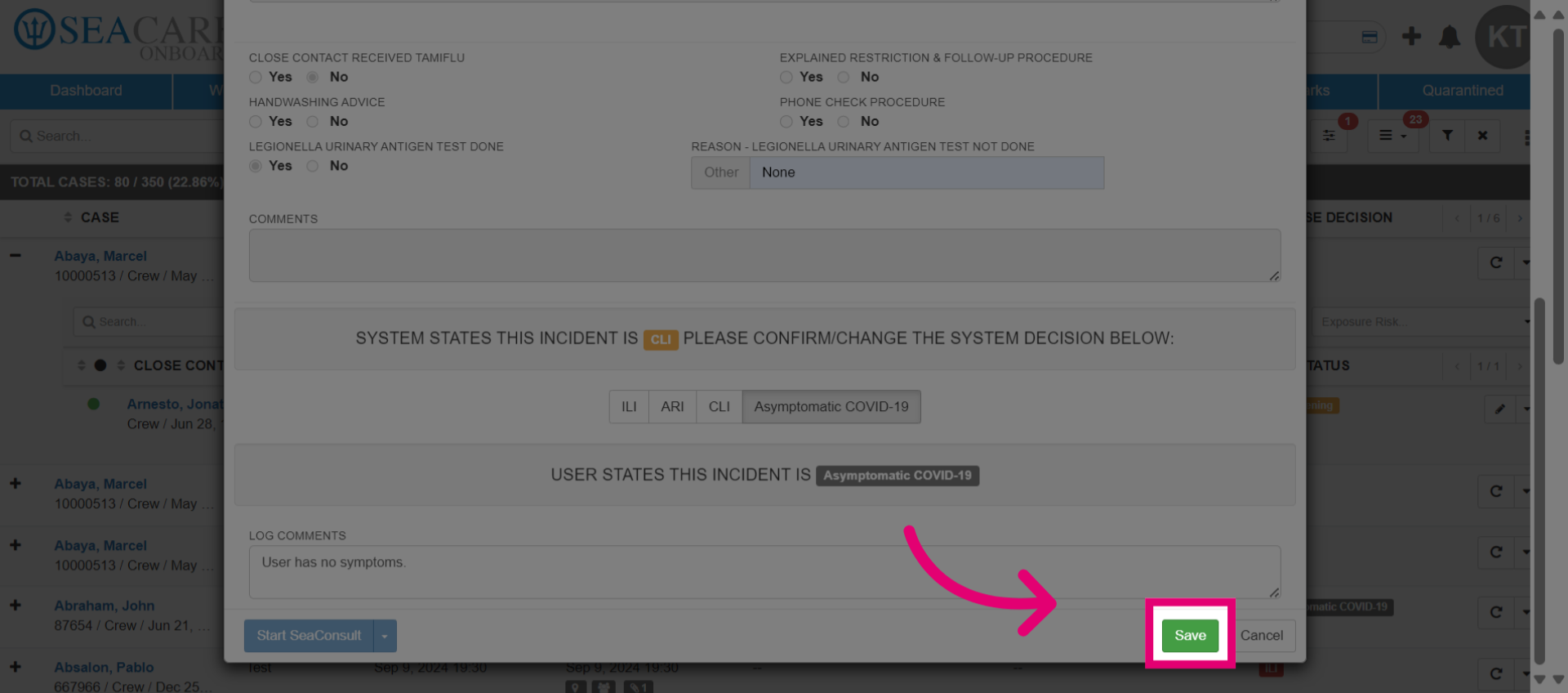The image size is (1568, 693).
Task: Select Yes for Legionella Urinary Antigen Test Done
Action: pyautogui.click(x=256, y=166)
